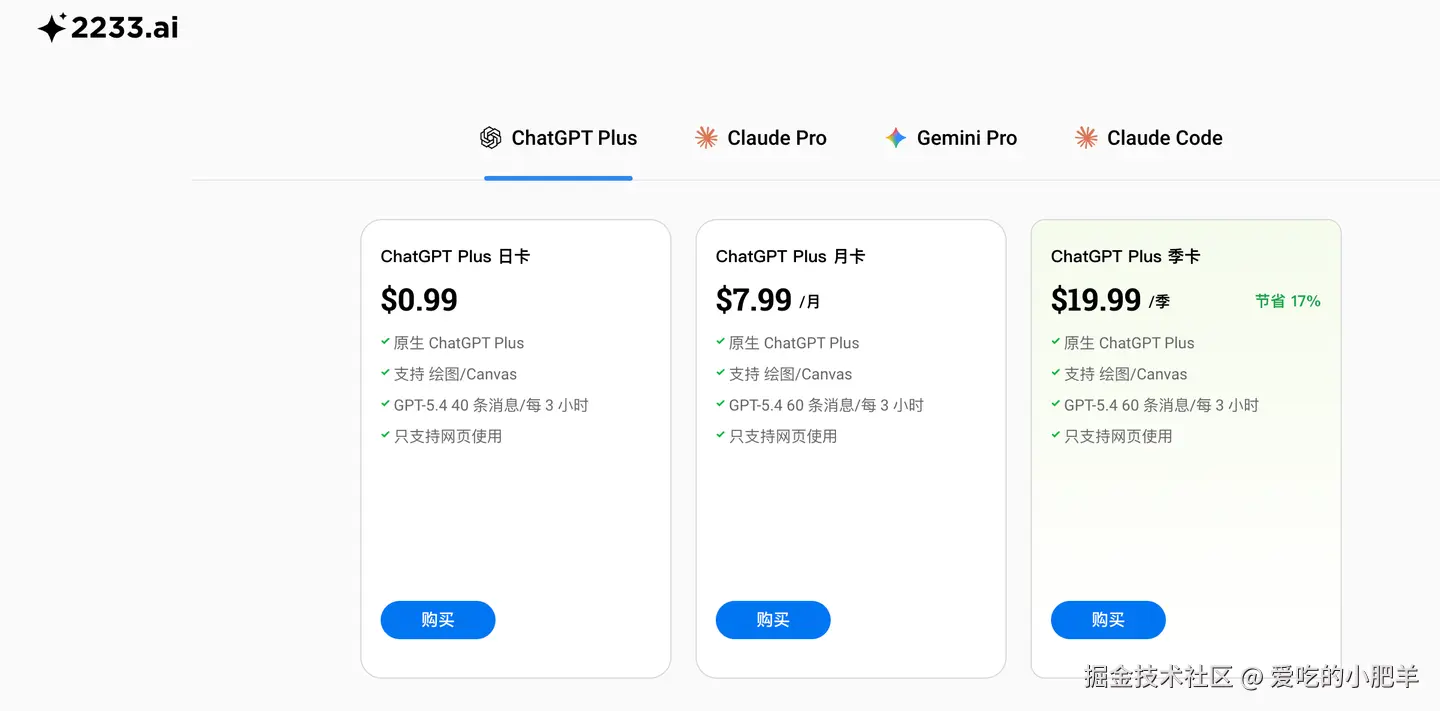Click the 2233.ai sparkle logo icon
Image resolution: width=1440 pixels, height=711 pixels.
click(x=52, y=28)
